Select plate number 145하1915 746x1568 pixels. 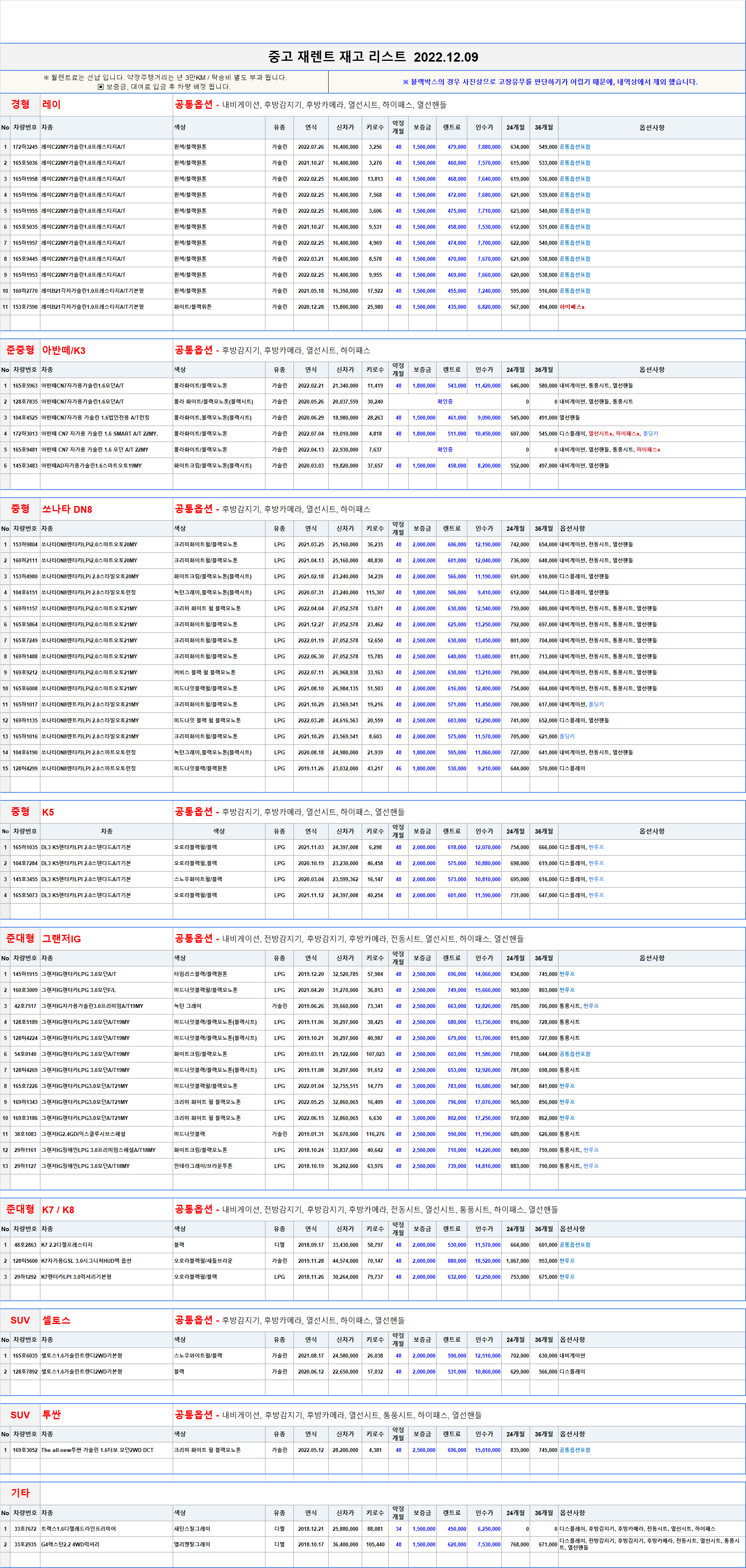pos(25,974)
